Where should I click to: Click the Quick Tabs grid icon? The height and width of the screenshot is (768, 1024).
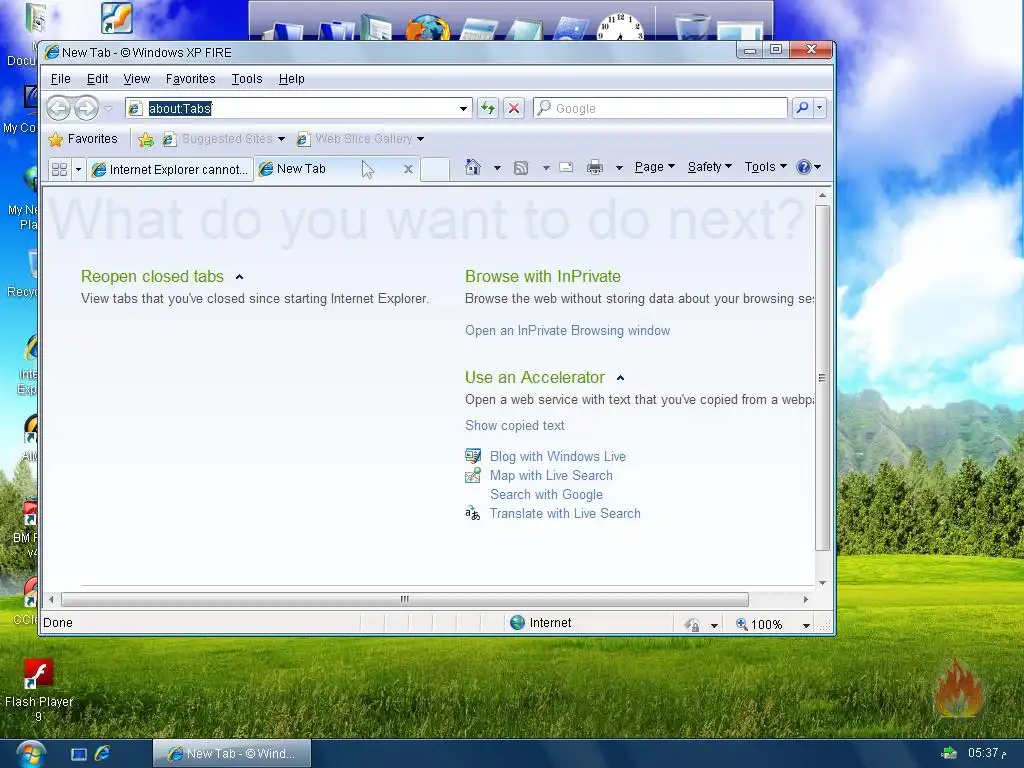coord(59,170)
